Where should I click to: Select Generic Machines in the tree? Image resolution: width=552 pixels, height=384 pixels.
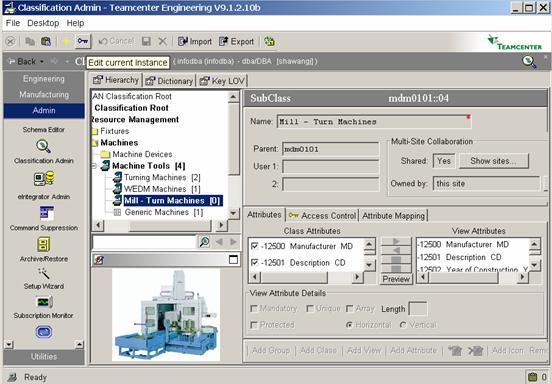164,212
